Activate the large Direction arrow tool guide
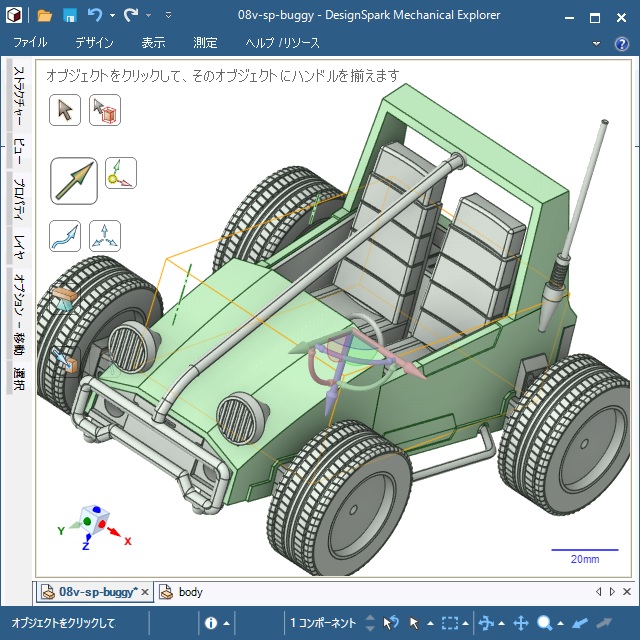 (x=74, y=180)
